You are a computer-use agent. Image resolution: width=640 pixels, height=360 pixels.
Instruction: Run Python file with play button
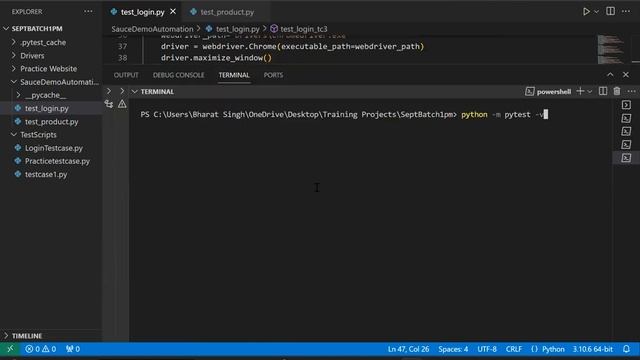point(586,11)
